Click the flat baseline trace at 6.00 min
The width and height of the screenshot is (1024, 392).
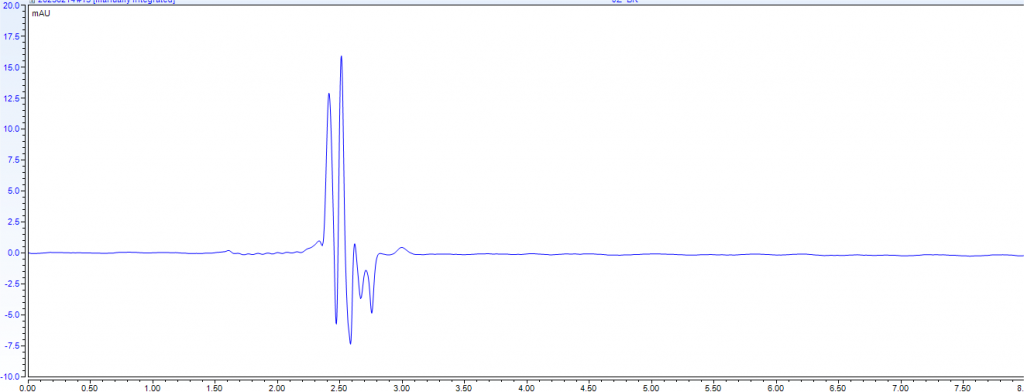(x=776, y=254)
